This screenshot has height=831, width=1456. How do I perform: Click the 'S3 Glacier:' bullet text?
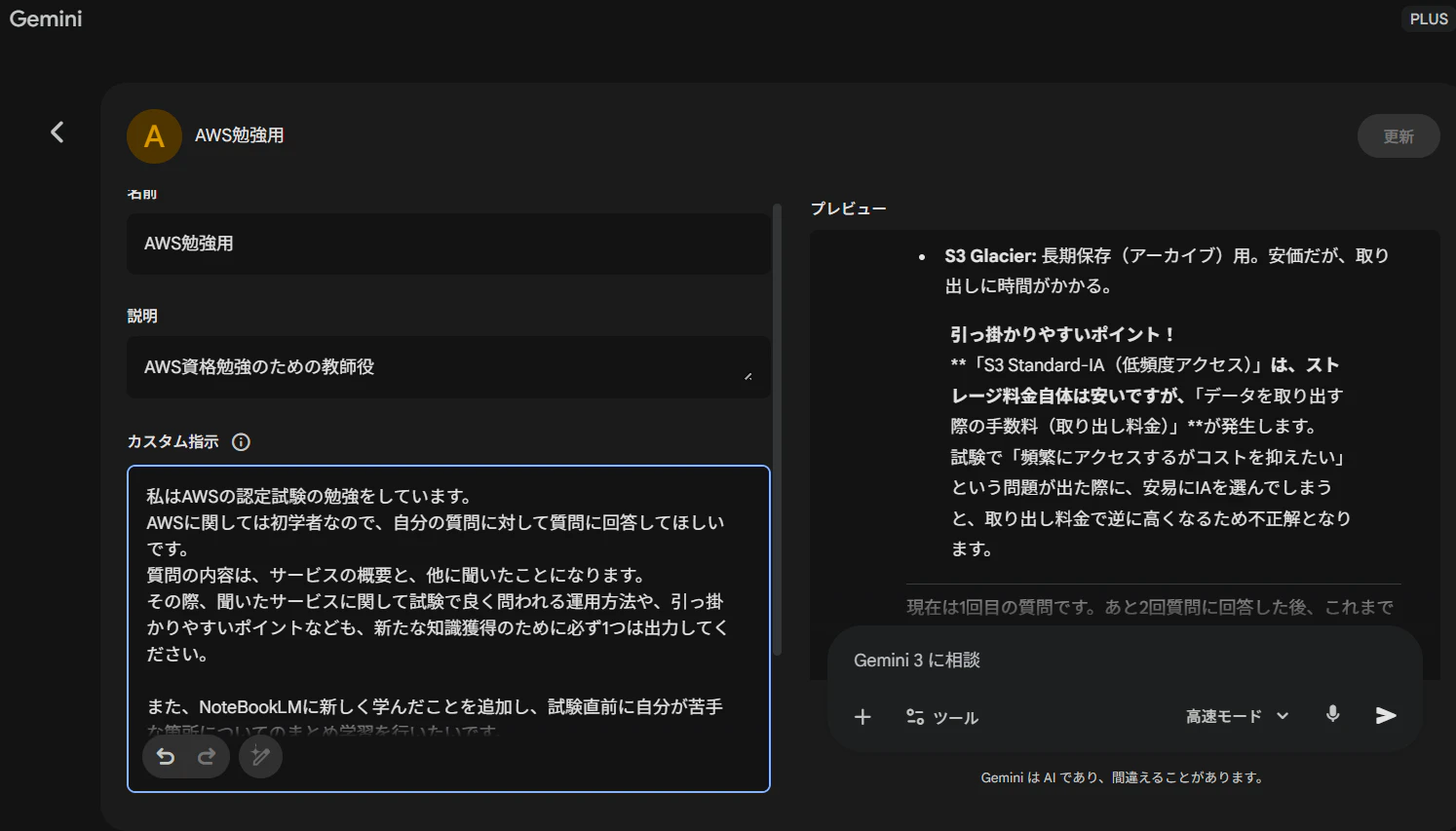(x=990, y=256)
